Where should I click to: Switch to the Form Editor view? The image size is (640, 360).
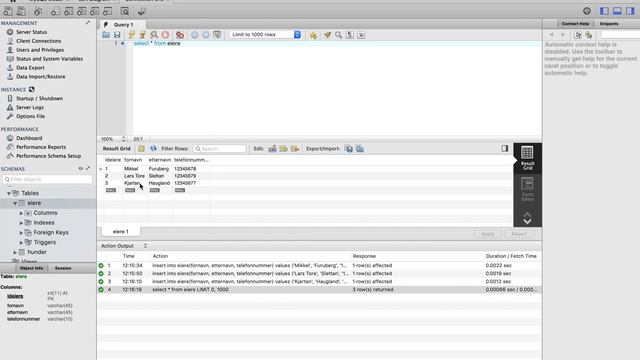tap(527, 189)
